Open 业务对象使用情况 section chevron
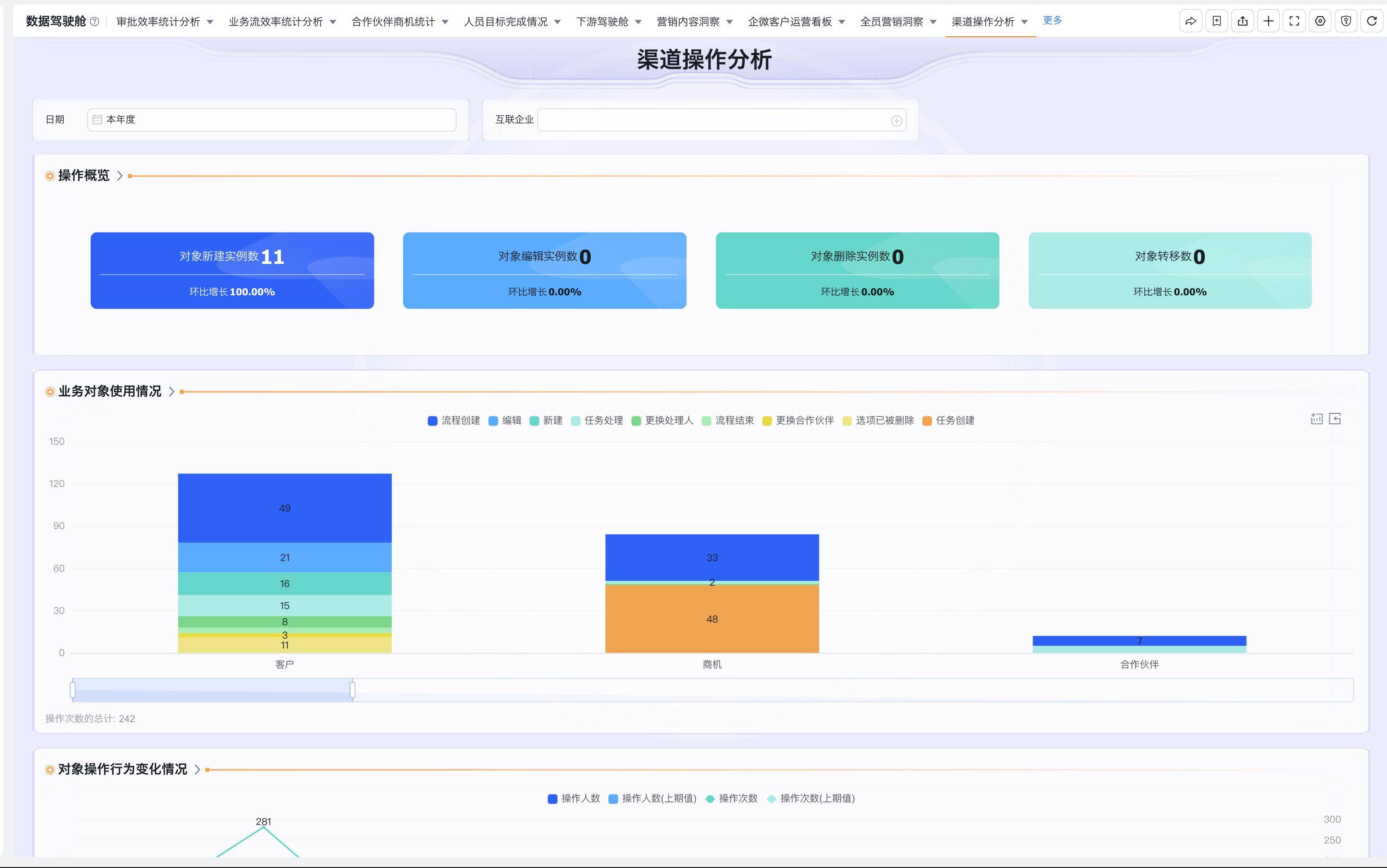Viewport: 1387px width, 868px height. pyautogui.click(x=171, y=391)
